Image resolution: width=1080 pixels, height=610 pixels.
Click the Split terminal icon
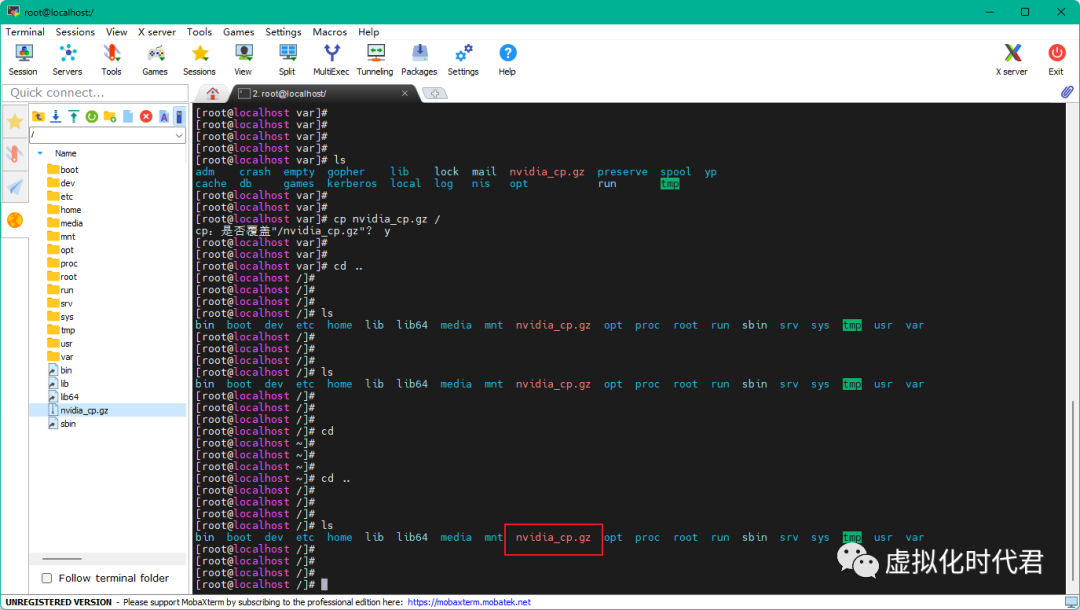tap(287, 59)
